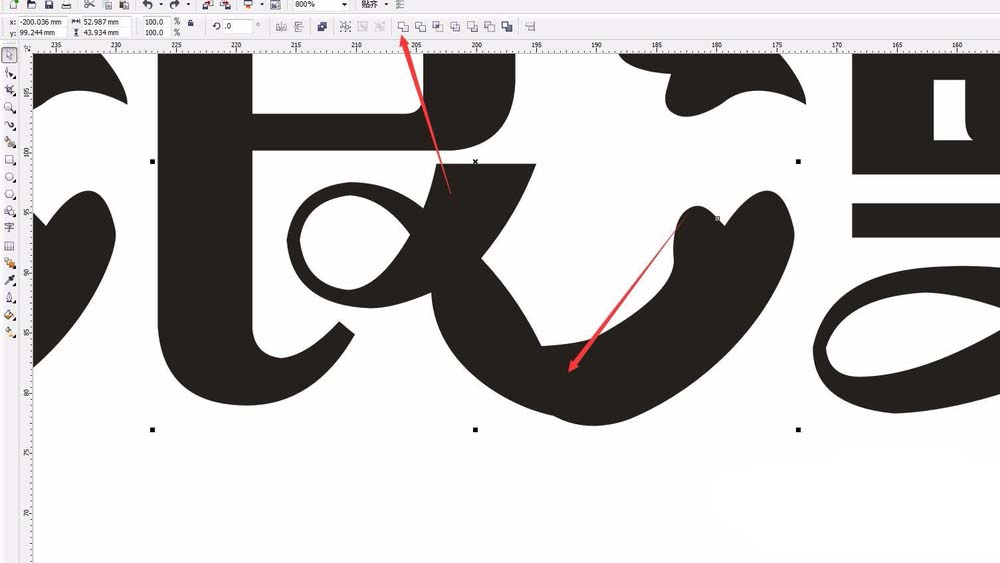Select the Pick tool in toolbox
The image size is (1000, 563).
click(9, 55)
